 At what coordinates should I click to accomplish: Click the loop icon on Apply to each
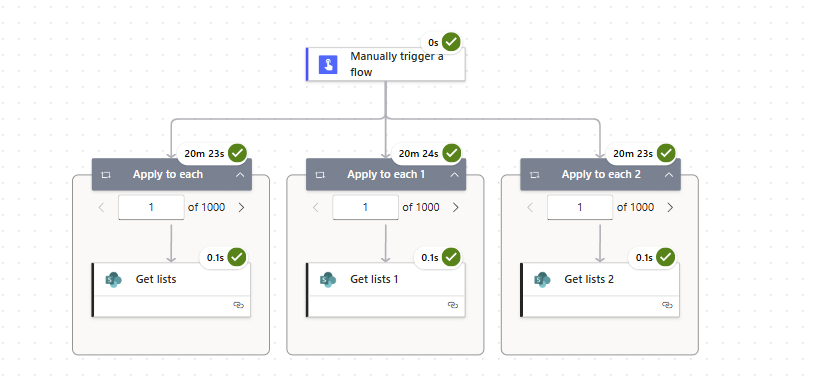(x=106, y=175)
